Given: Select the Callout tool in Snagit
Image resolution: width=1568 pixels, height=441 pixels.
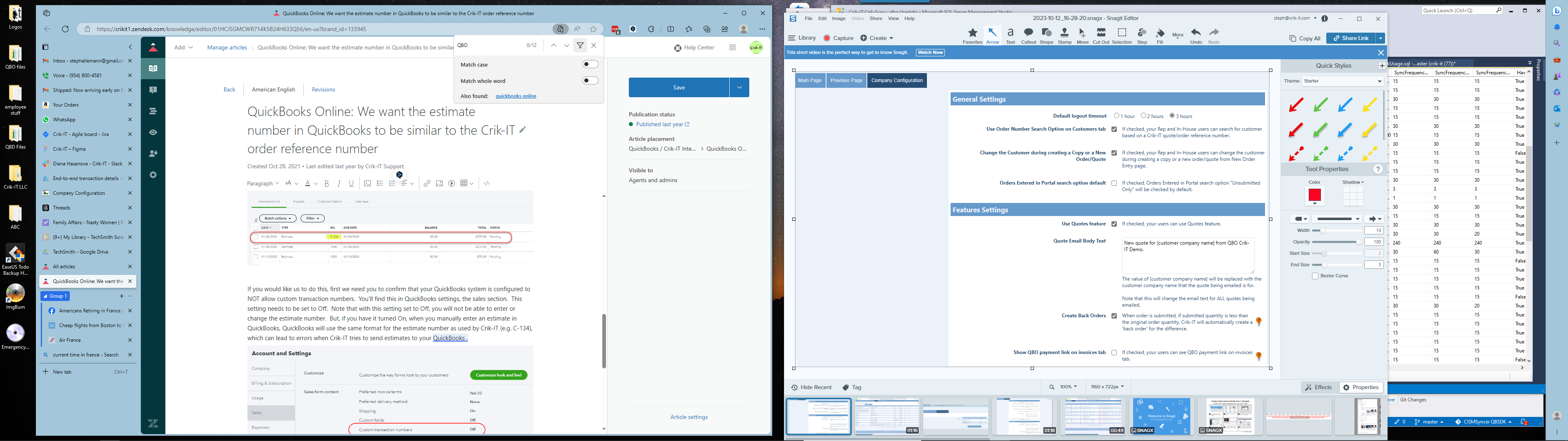Looking at the screenshot, I should point(1028,36).
